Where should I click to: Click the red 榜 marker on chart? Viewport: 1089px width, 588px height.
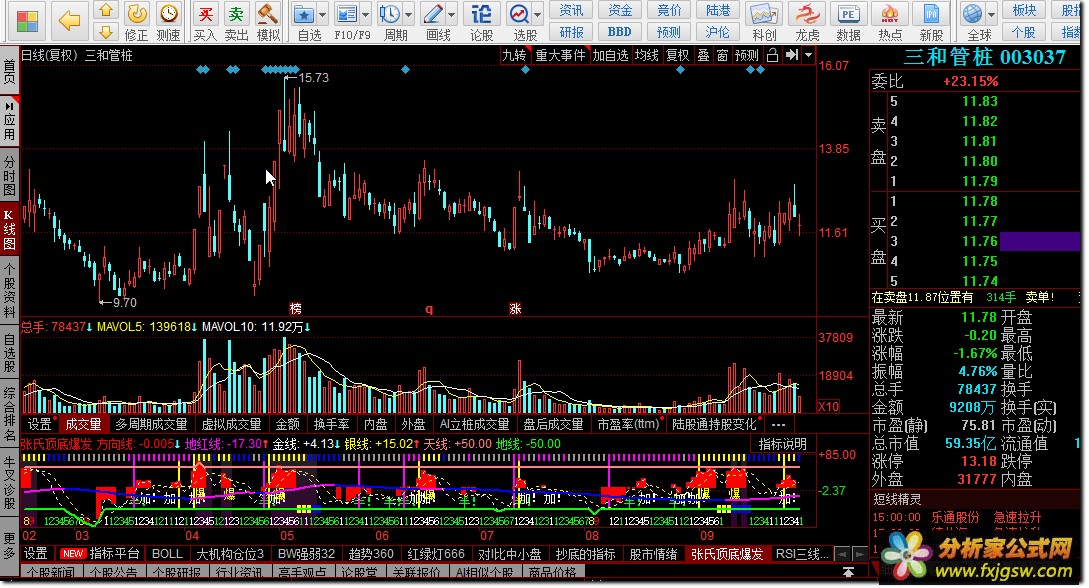(x=295, y=308)
